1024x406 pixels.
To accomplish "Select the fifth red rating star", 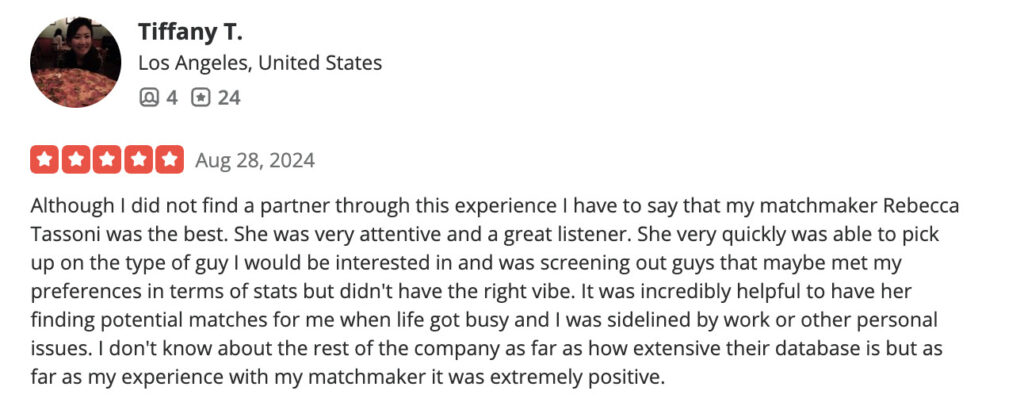I will [169, 160].
